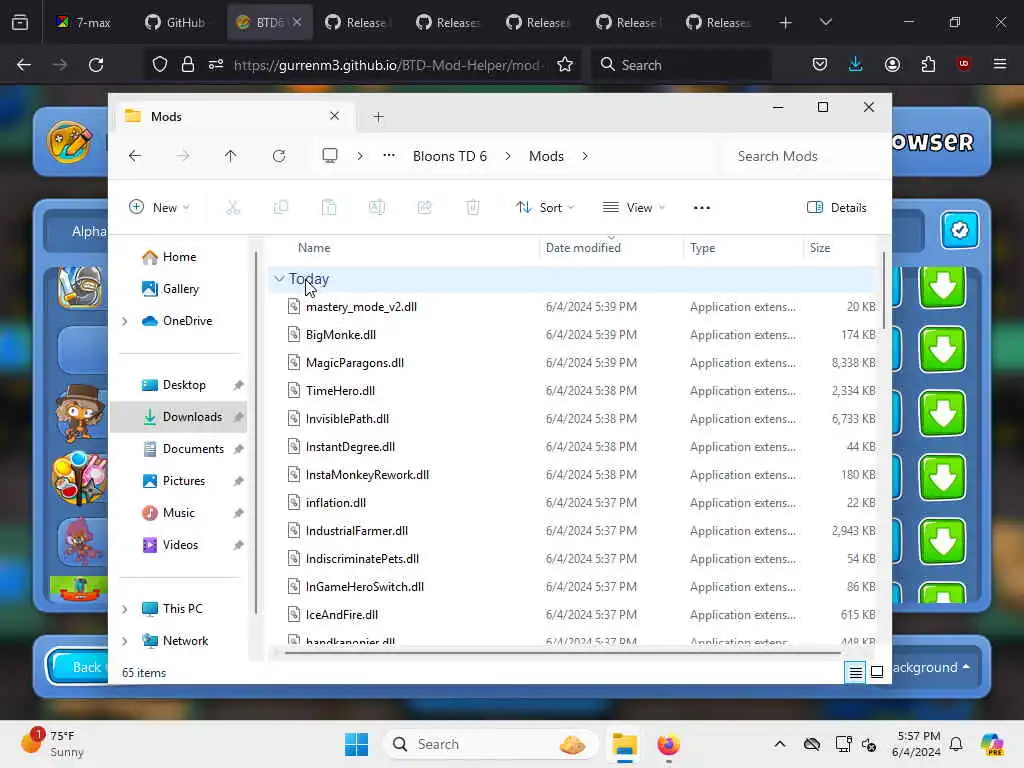
Task: Click the horizontal scrollbar in file list
Action: pos(562,652)
